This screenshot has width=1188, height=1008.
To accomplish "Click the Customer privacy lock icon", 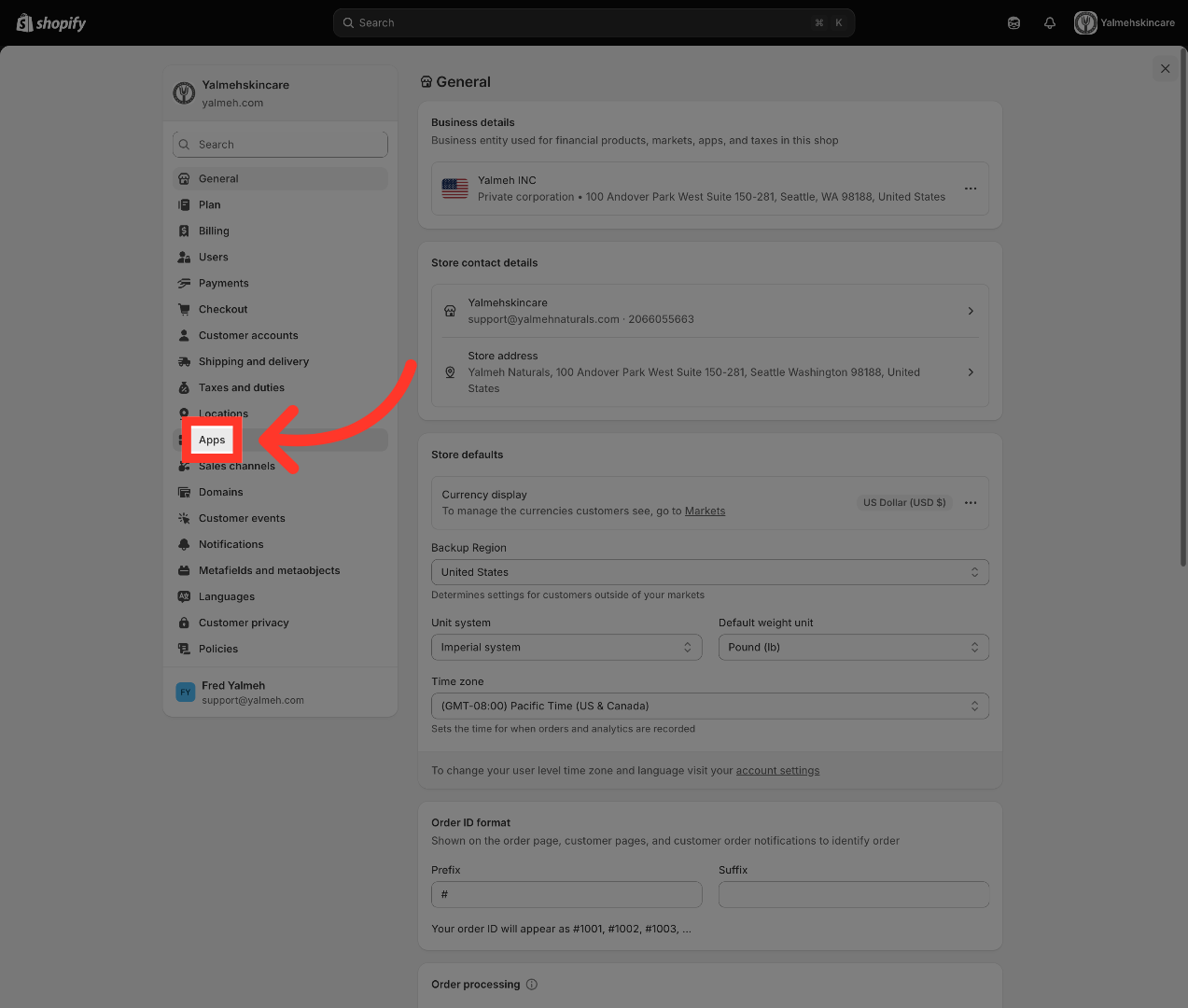I will point(184,623).
